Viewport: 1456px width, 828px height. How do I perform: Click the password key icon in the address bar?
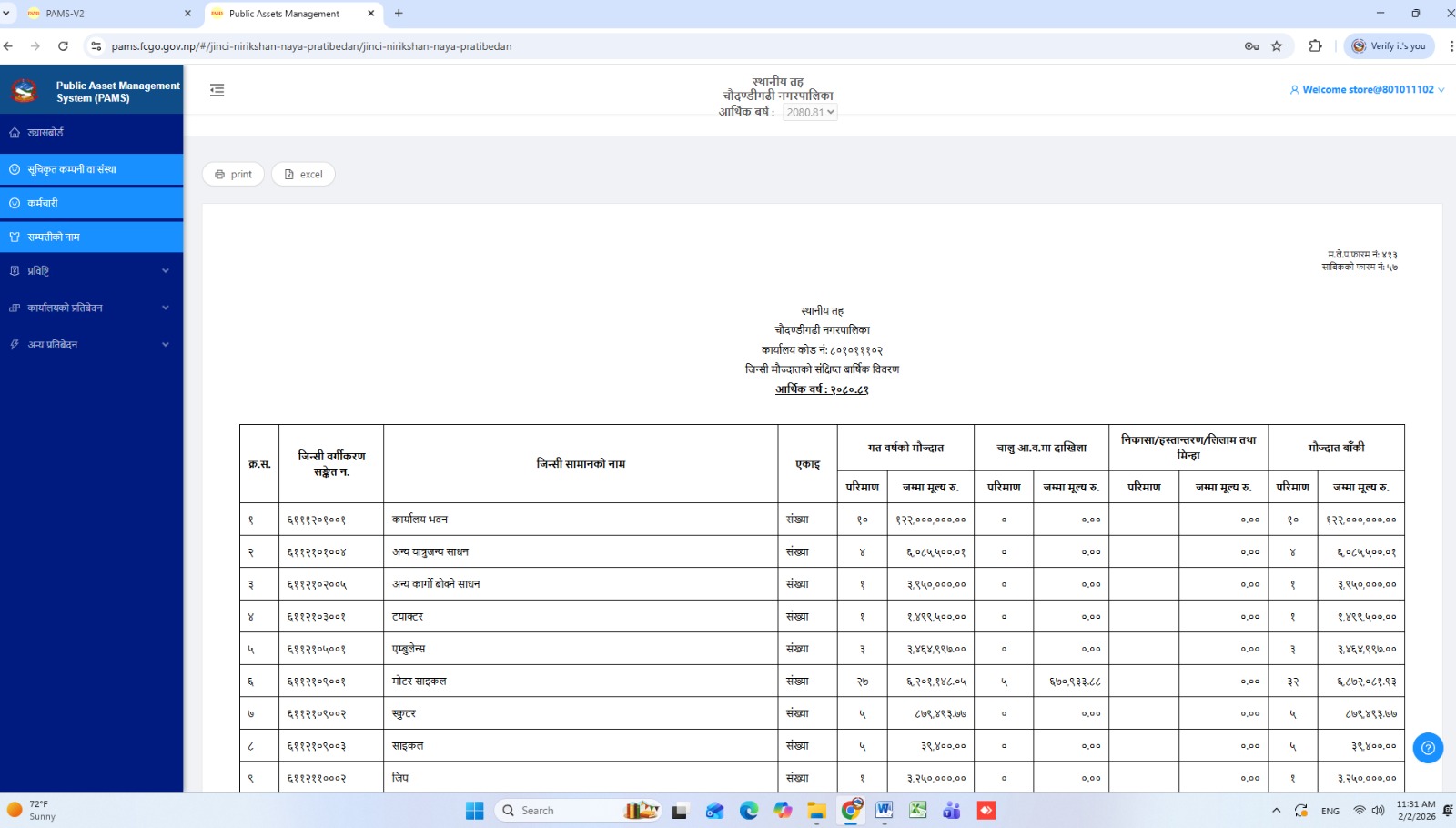[1251, 46]
